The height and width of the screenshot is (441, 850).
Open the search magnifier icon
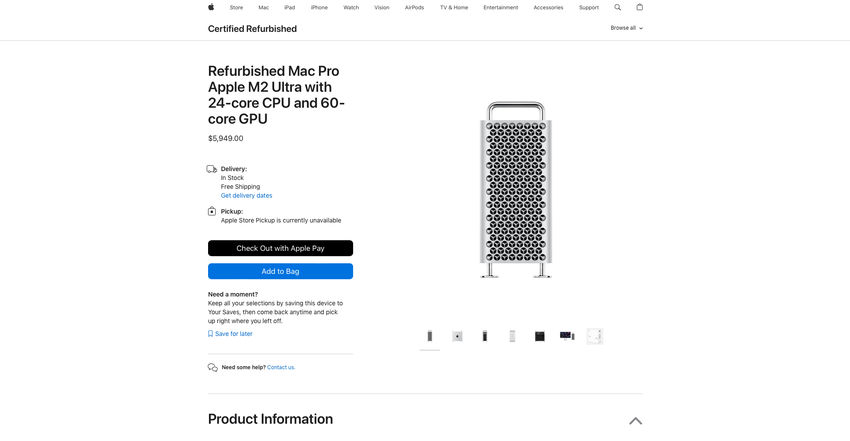coord(617,7)
